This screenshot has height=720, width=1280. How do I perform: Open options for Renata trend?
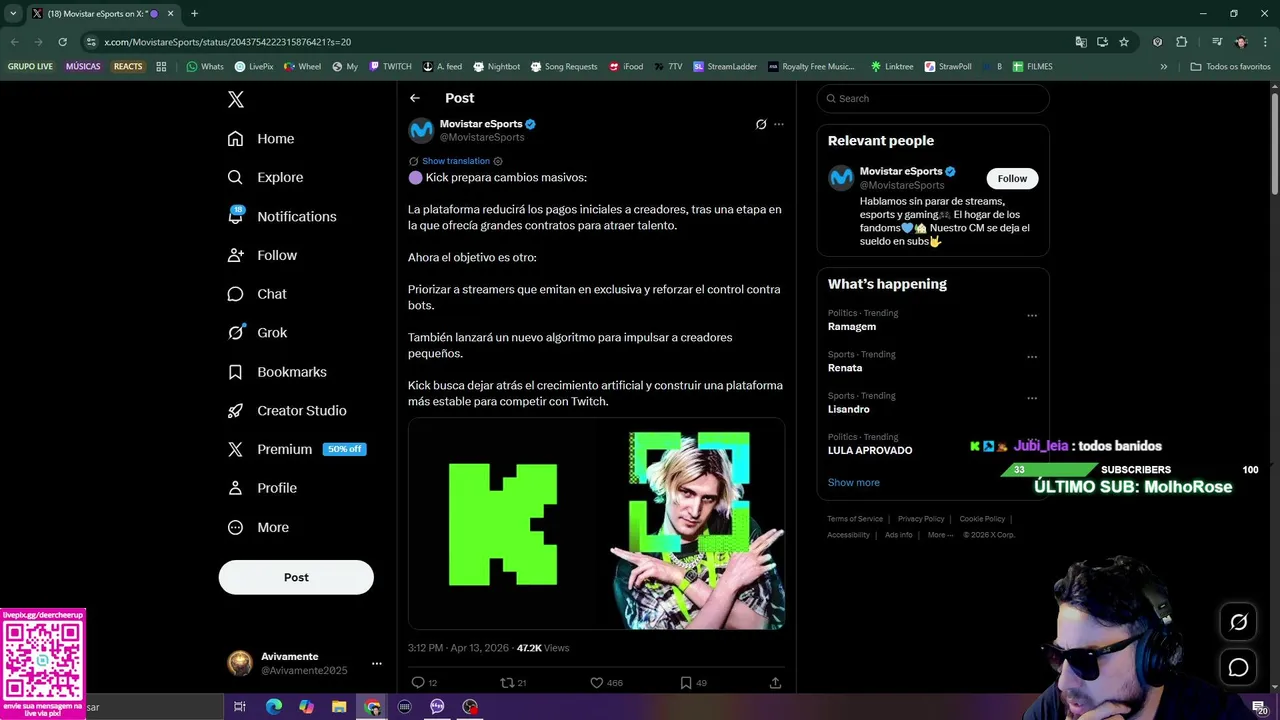coord(1032,357)
